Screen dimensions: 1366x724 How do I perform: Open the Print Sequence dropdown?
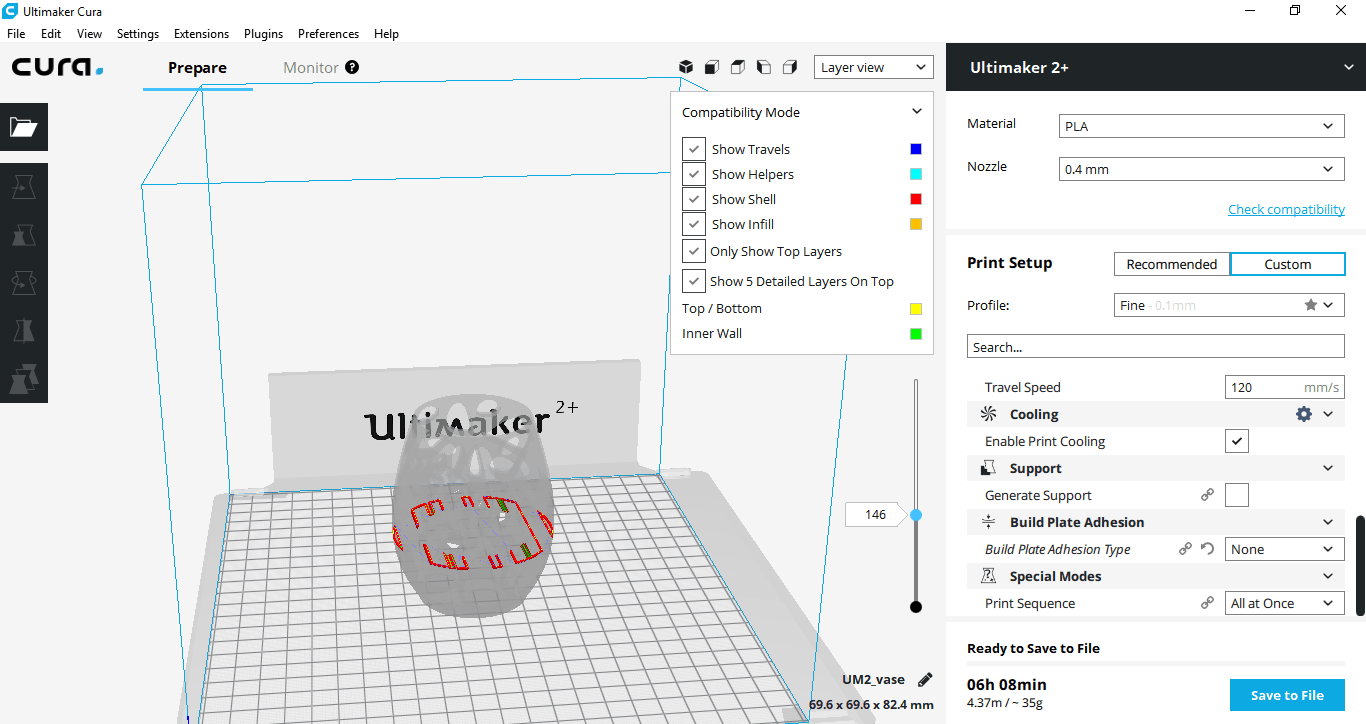(1284, 603)
